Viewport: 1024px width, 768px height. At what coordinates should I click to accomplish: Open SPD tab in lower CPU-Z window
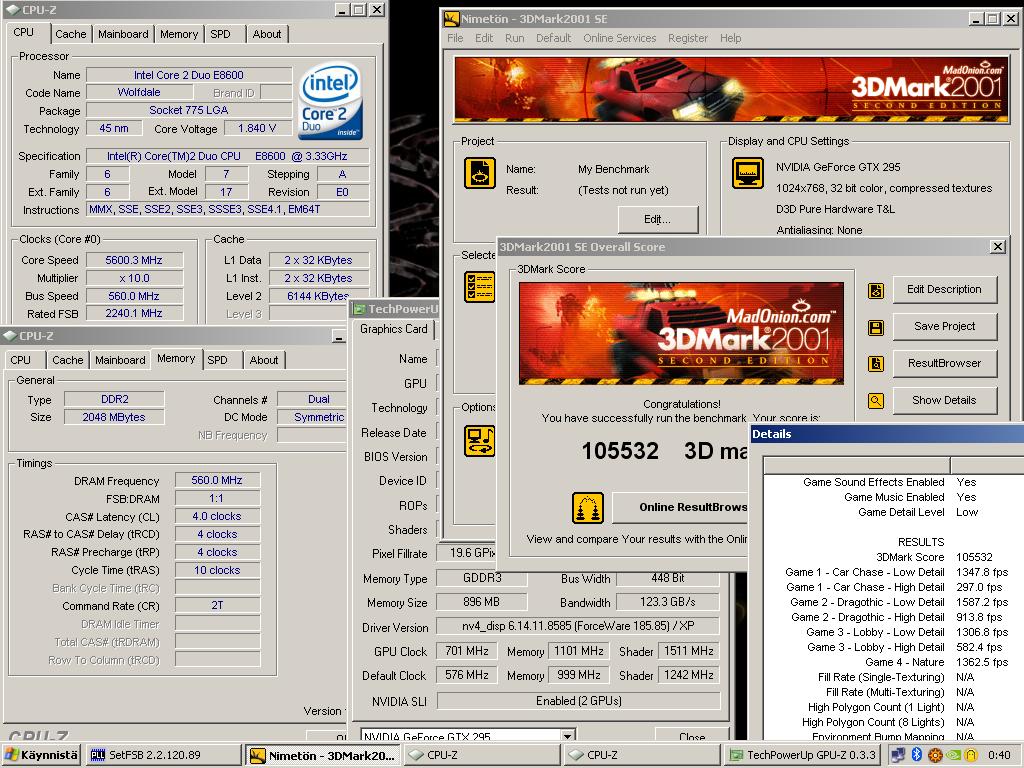tap(217, 360)
